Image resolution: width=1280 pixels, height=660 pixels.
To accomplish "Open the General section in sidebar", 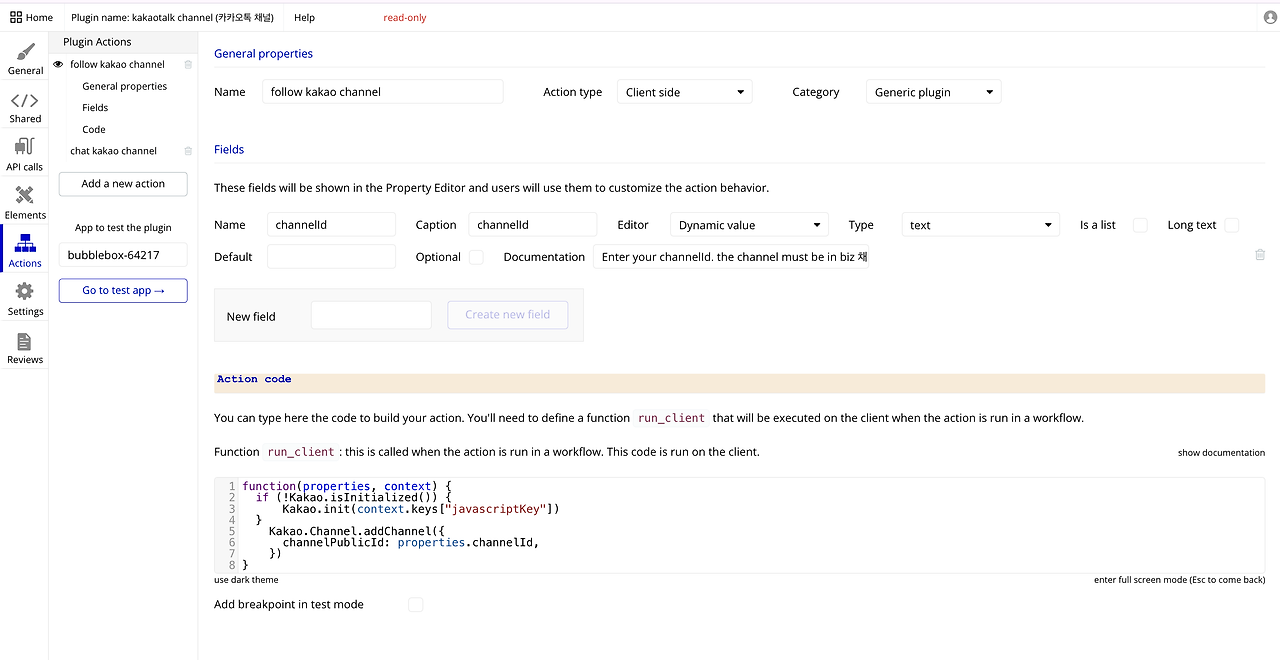I will click(25, 60).
